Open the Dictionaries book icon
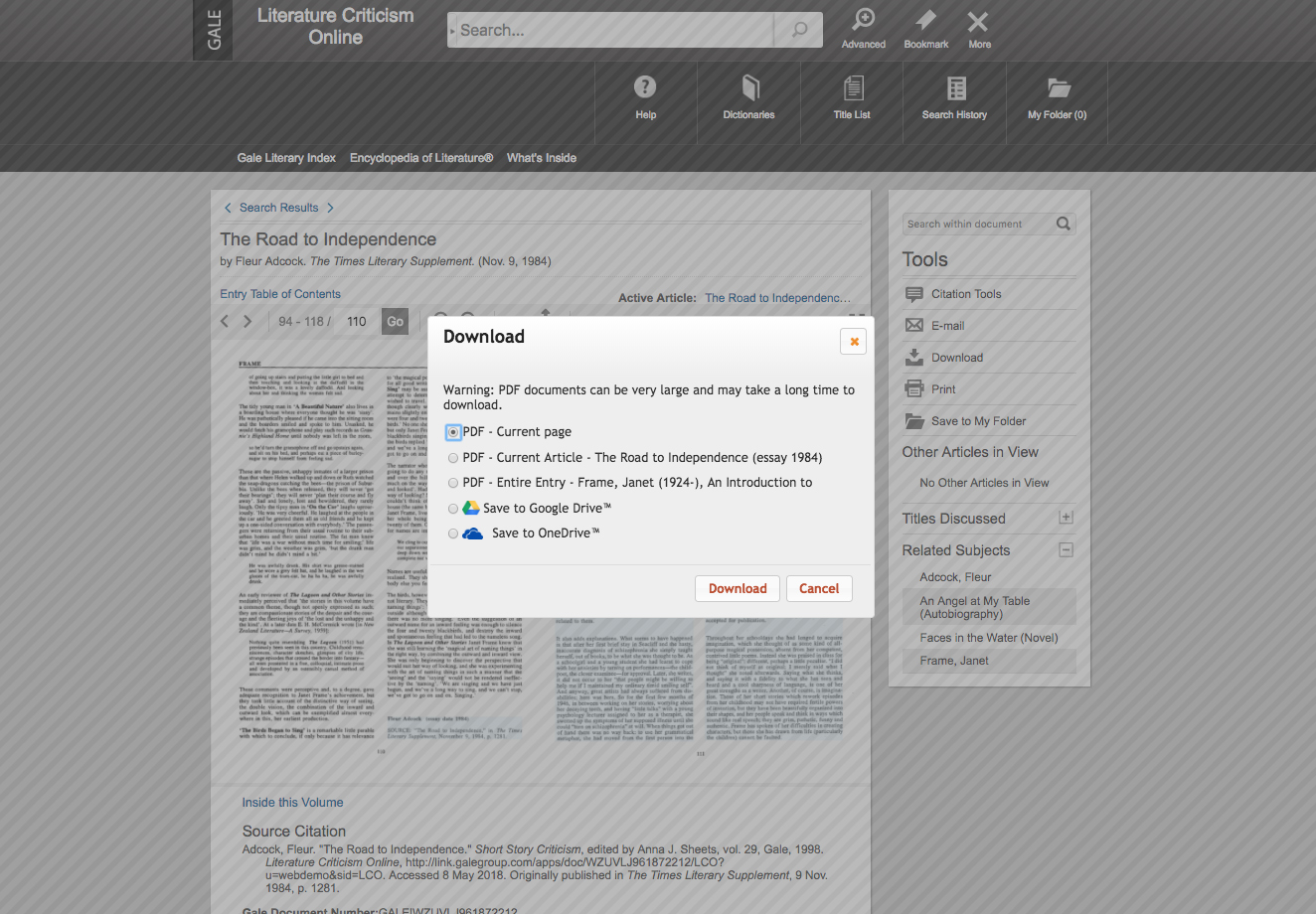This screenshot has height=914, width=1316. [x=750, y=87]
